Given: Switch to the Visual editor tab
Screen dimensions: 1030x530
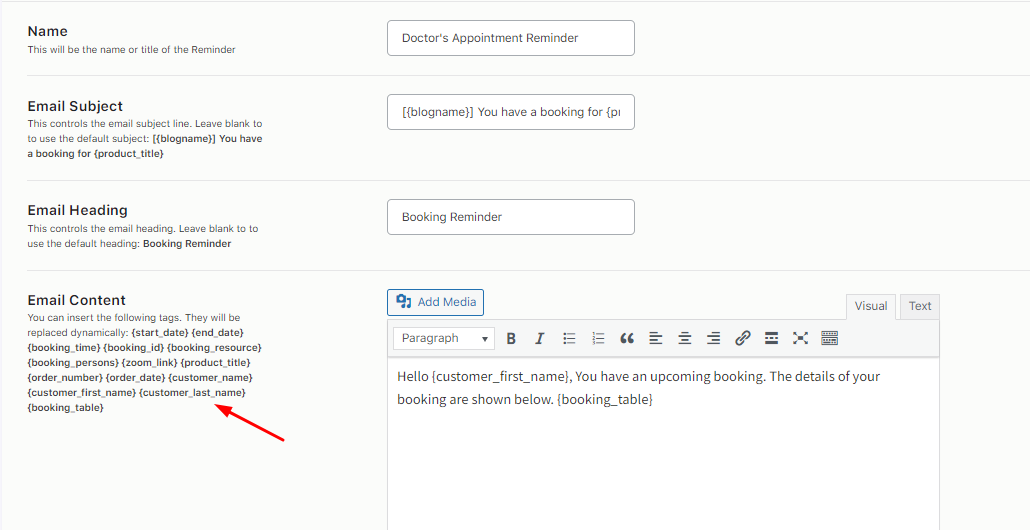Looking at the screenshot, I should tap(870, 306).
